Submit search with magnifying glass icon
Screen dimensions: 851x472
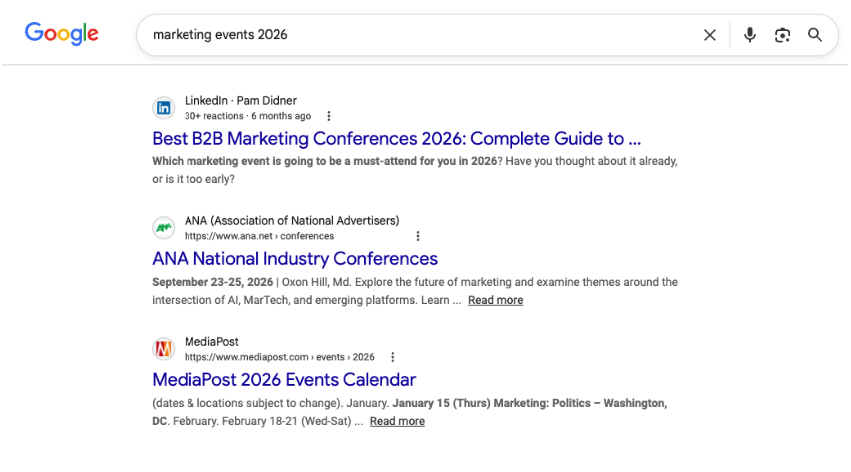pyautogui.click(x=815, y=35)
